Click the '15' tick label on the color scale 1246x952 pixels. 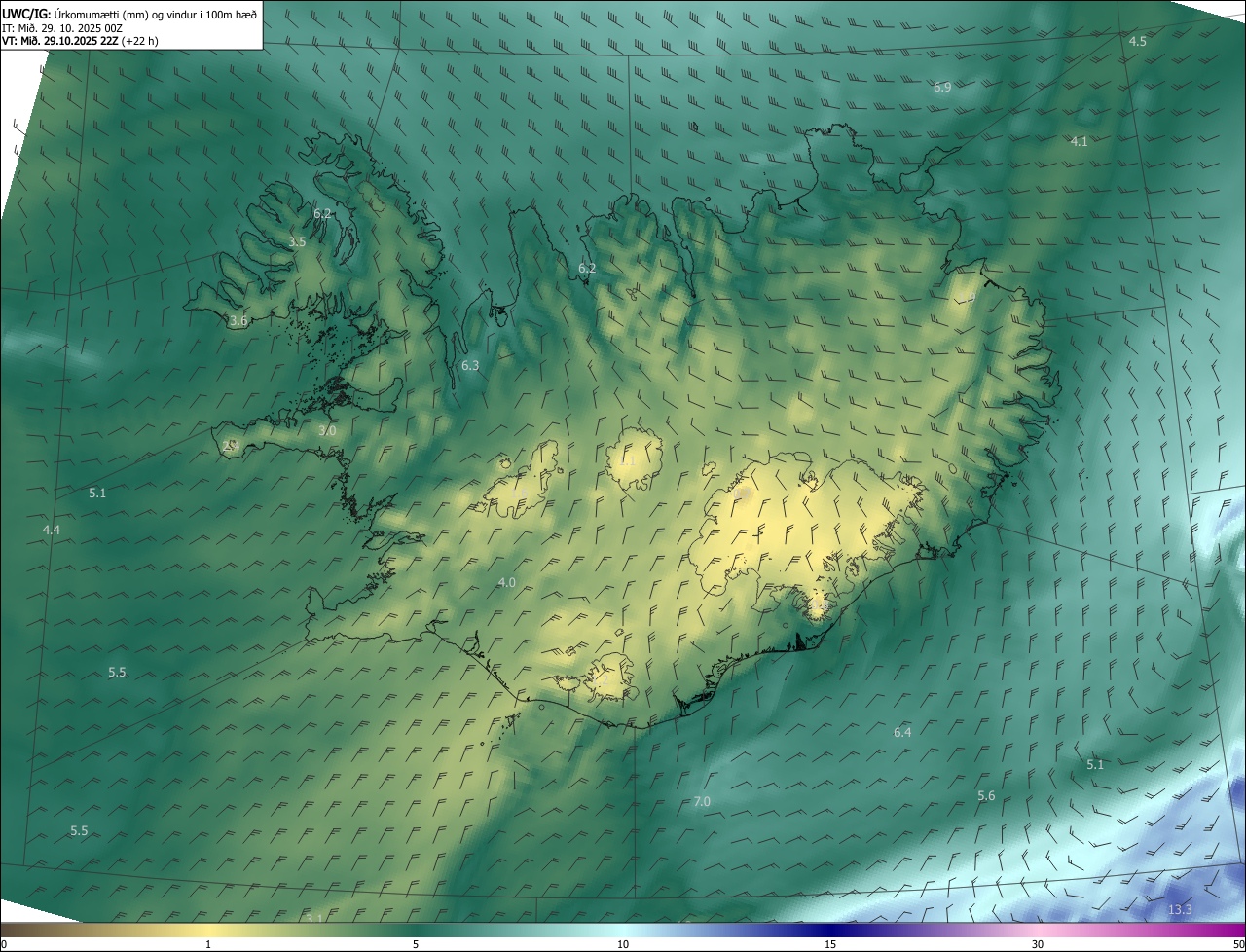(x=830, y=944)
